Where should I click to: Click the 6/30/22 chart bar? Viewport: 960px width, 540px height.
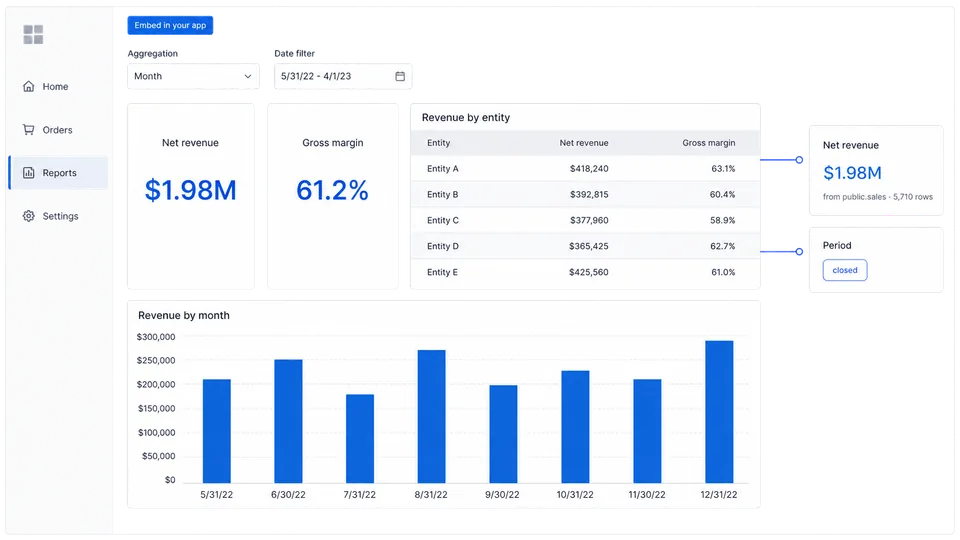click(x=288, y=421)
